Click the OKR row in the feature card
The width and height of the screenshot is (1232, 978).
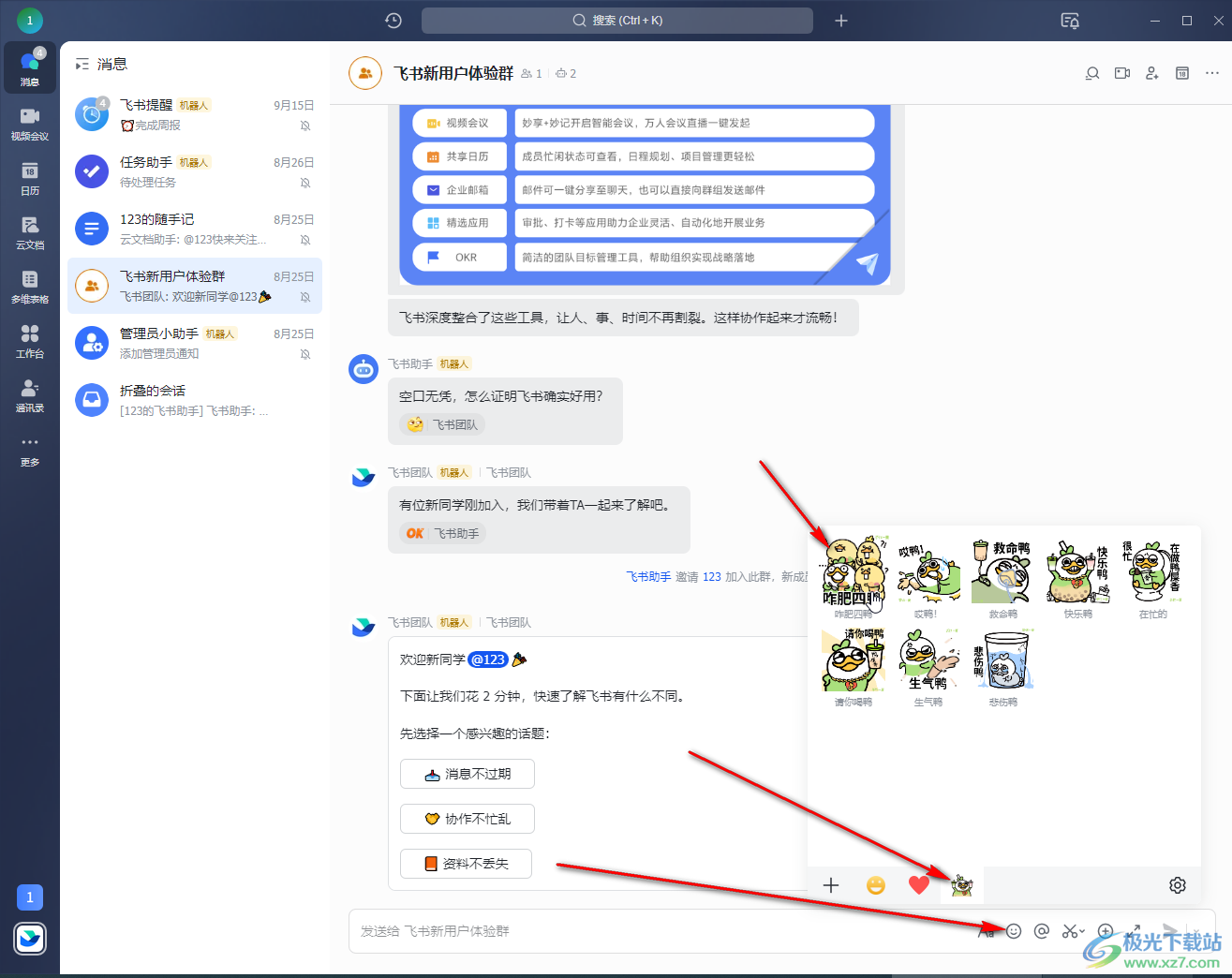644,257
